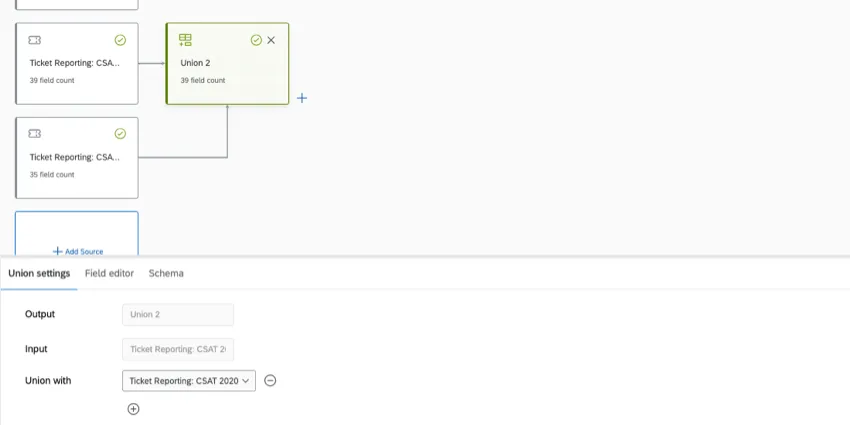Click checkmark on the 35 field count source

[x=120, y=133]
